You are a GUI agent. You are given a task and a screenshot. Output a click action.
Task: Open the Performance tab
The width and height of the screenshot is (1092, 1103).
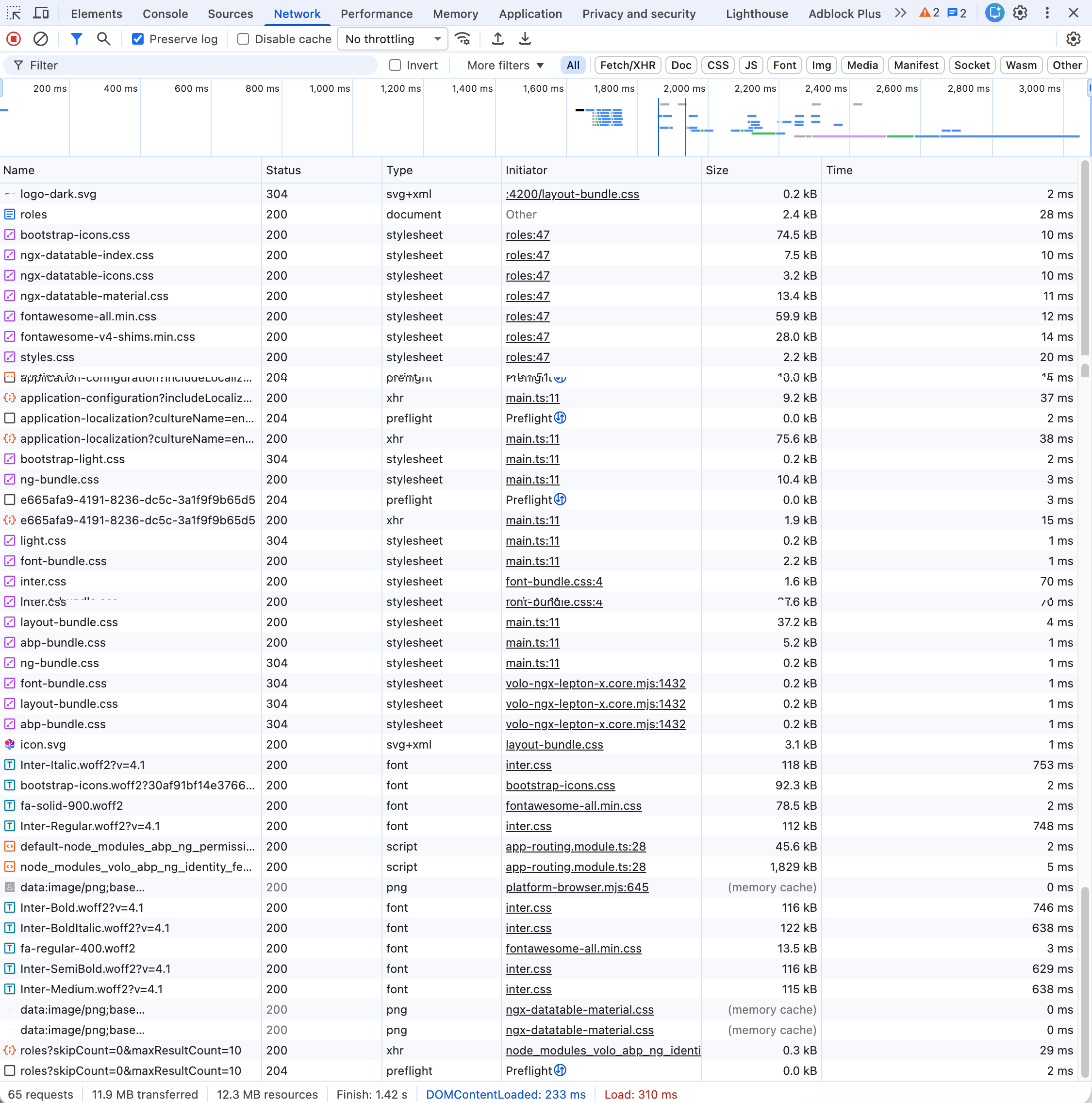pos(376,14)
